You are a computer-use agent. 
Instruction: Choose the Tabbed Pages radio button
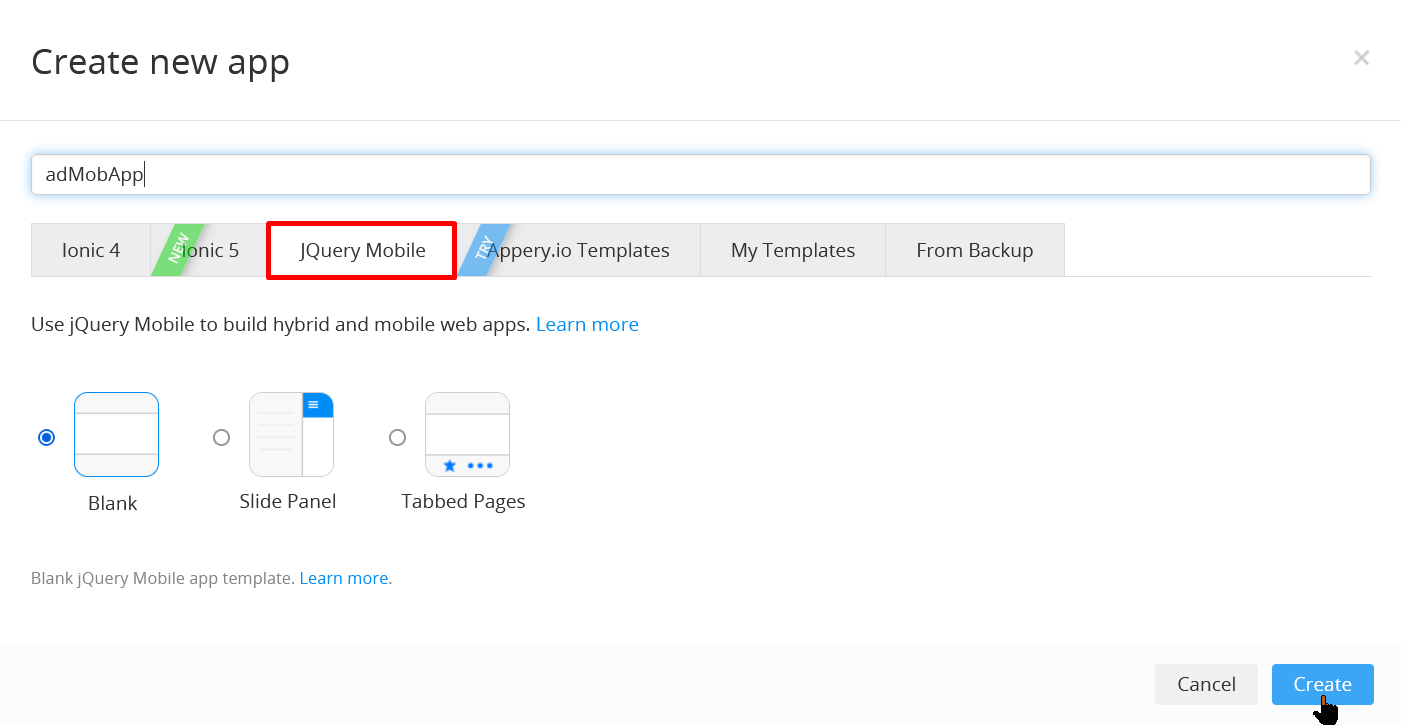tap(397, 437)
